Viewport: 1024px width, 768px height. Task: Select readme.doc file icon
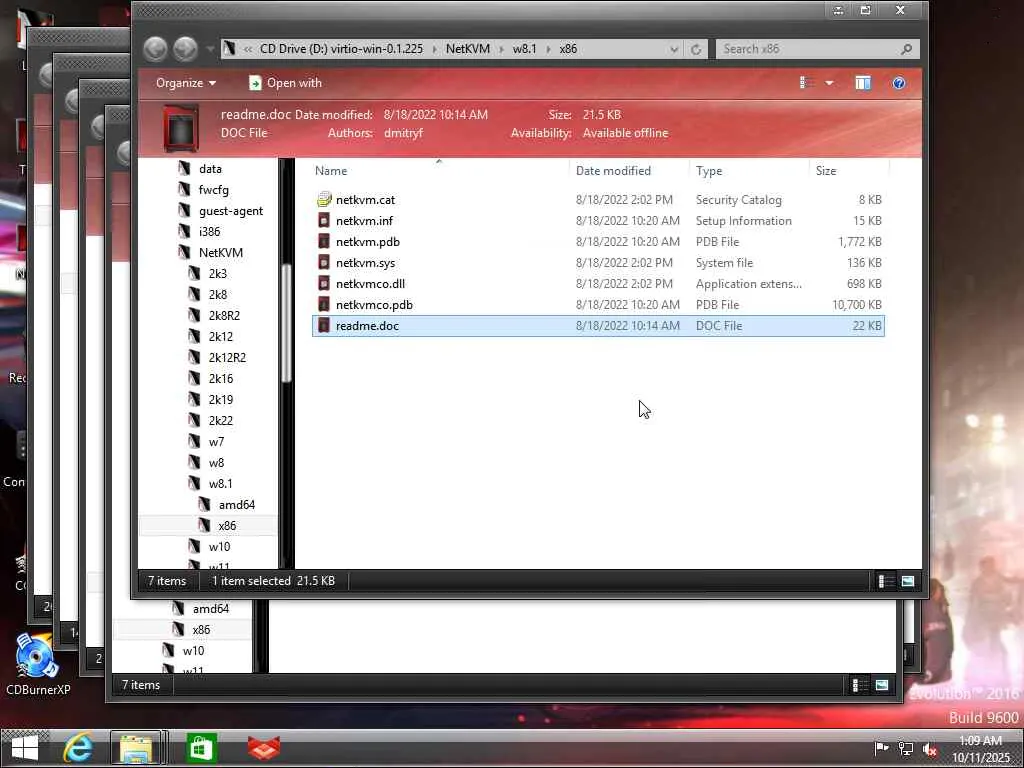pos(324,325)
